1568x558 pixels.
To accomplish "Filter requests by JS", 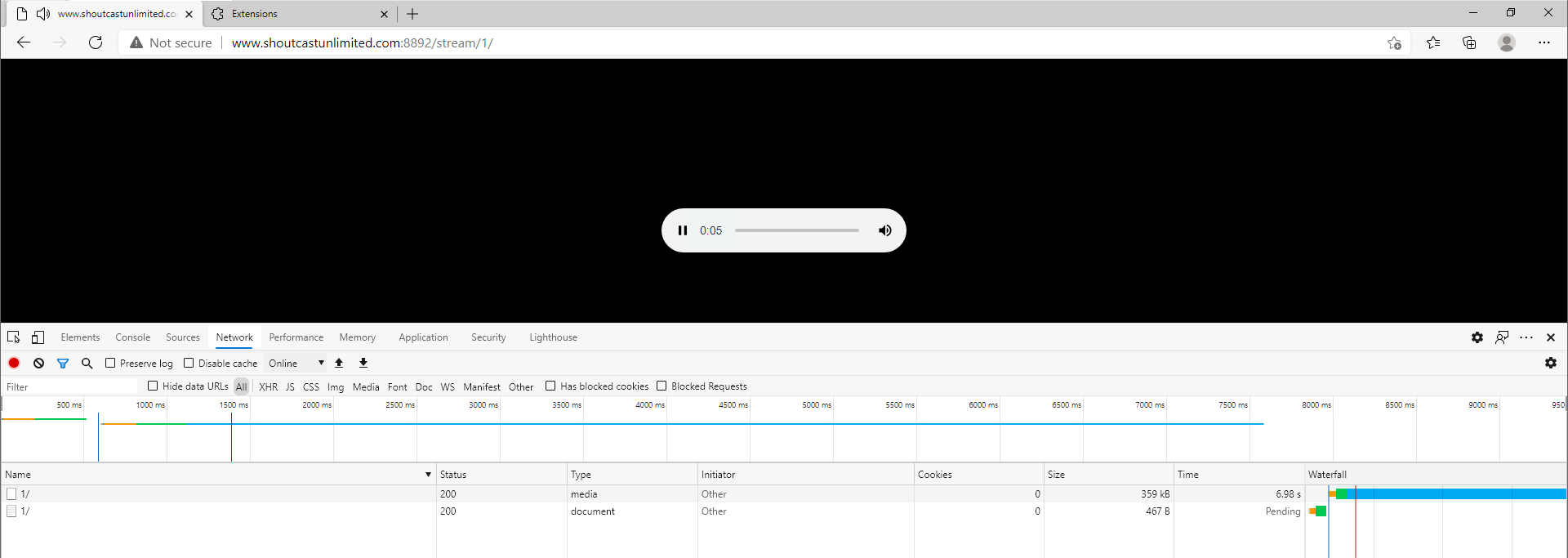I will [x=290, y=386].
